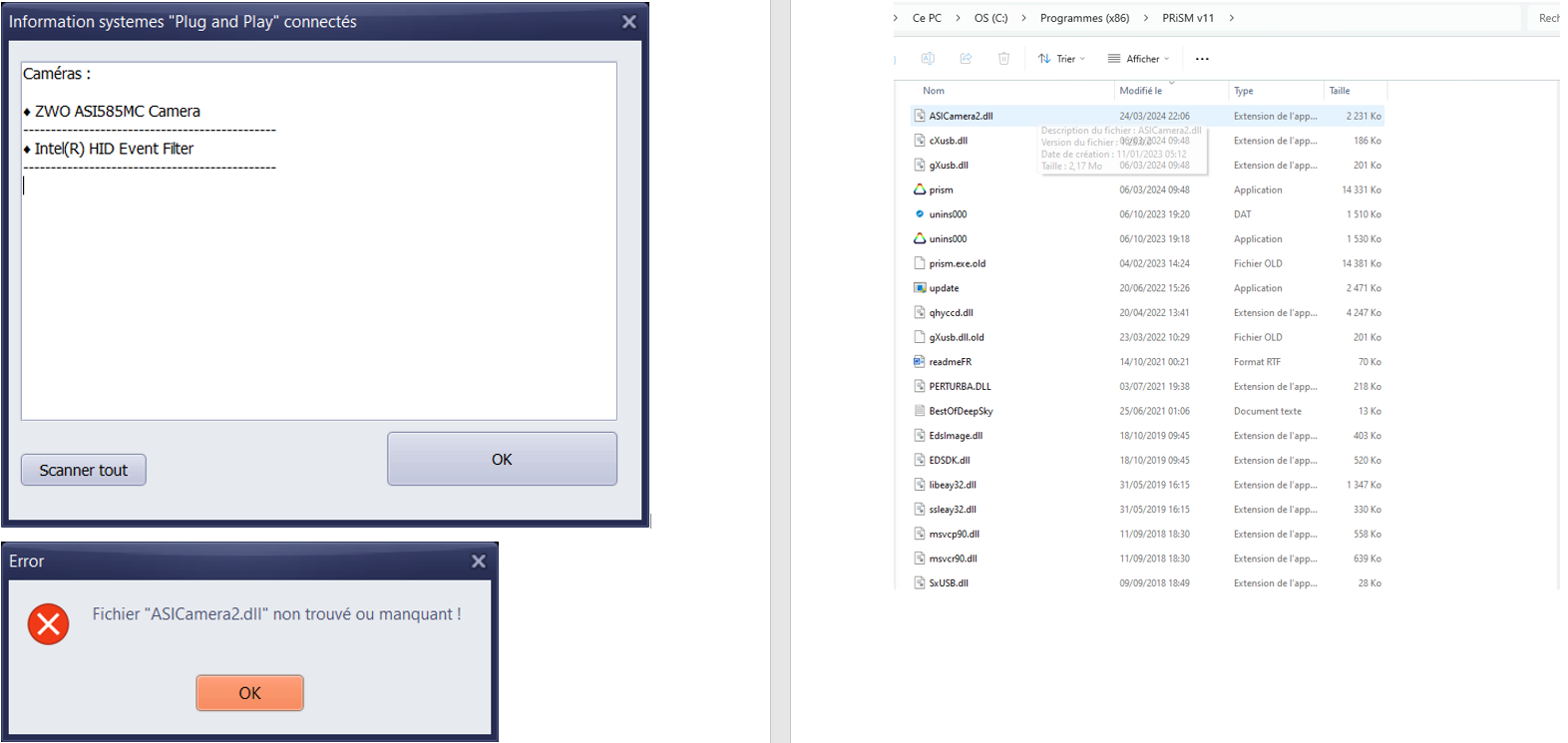Open the Afficher view dropdown
Screen dimensions: 1568x743
pyautogui.click(x=1138, y=59)
